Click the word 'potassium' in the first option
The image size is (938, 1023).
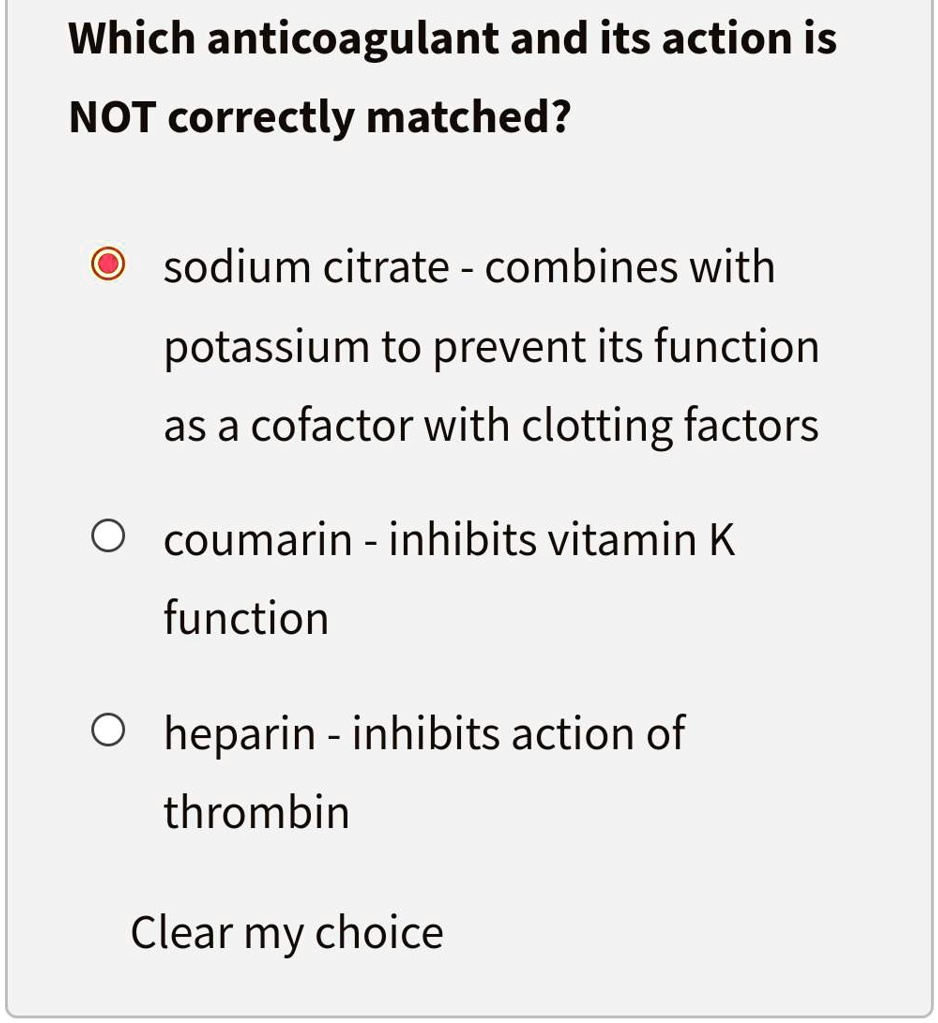click(x=266, y=348)
